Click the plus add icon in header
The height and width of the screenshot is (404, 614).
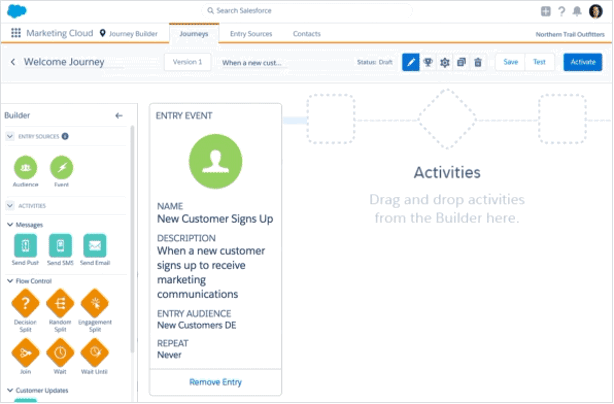pos(546,11)
